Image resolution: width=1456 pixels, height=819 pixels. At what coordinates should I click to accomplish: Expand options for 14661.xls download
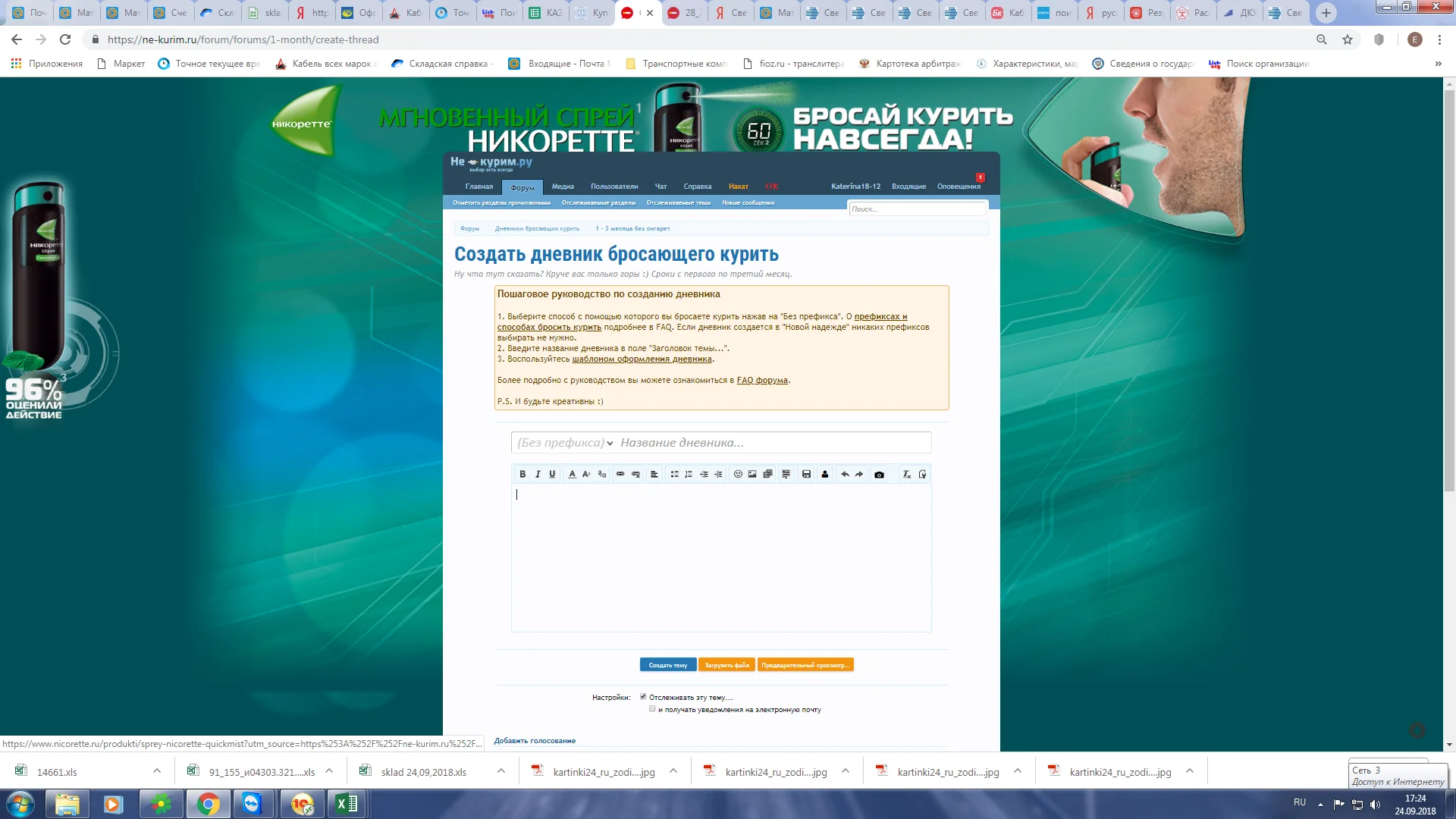(x=157, y=771)
